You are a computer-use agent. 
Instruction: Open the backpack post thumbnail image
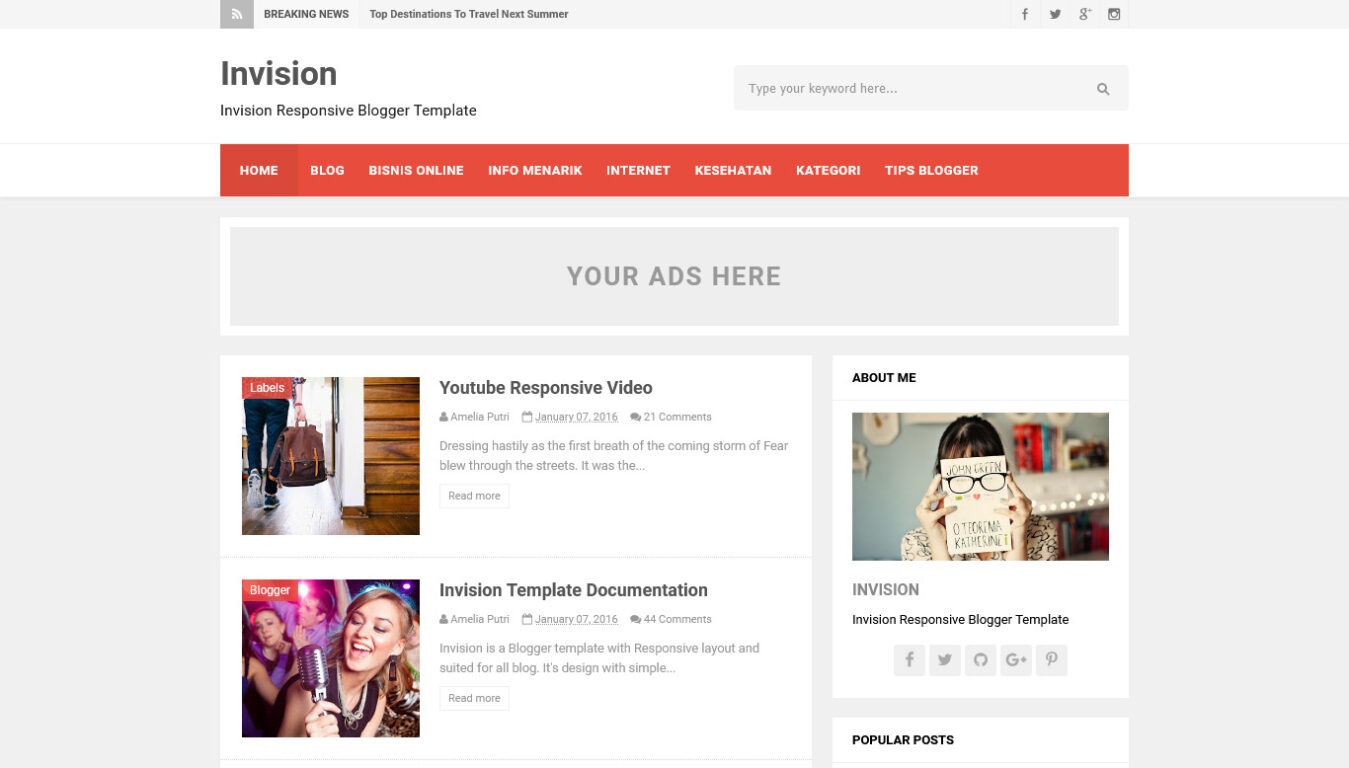pos(331,456)
